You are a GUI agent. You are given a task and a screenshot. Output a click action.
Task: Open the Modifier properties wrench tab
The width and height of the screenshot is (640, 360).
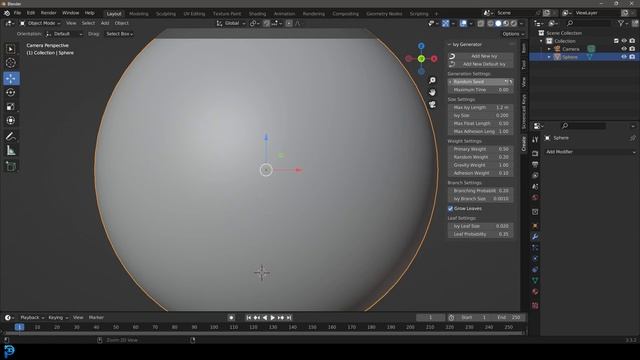(535, 237)
